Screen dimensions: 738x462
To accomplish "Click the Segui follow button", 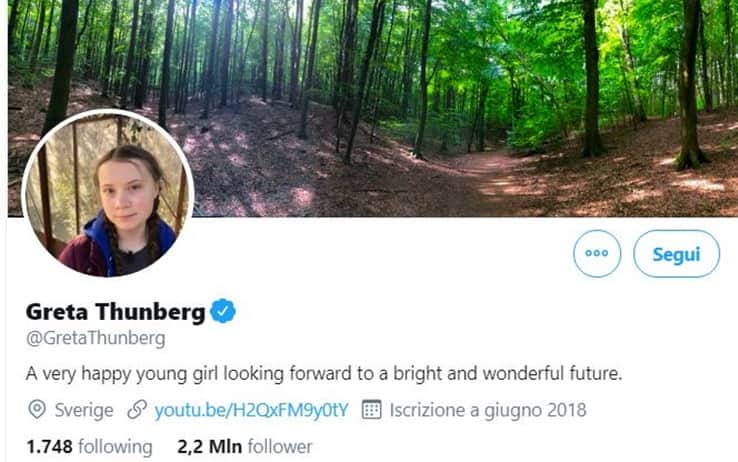I will (x=676, y=254).
